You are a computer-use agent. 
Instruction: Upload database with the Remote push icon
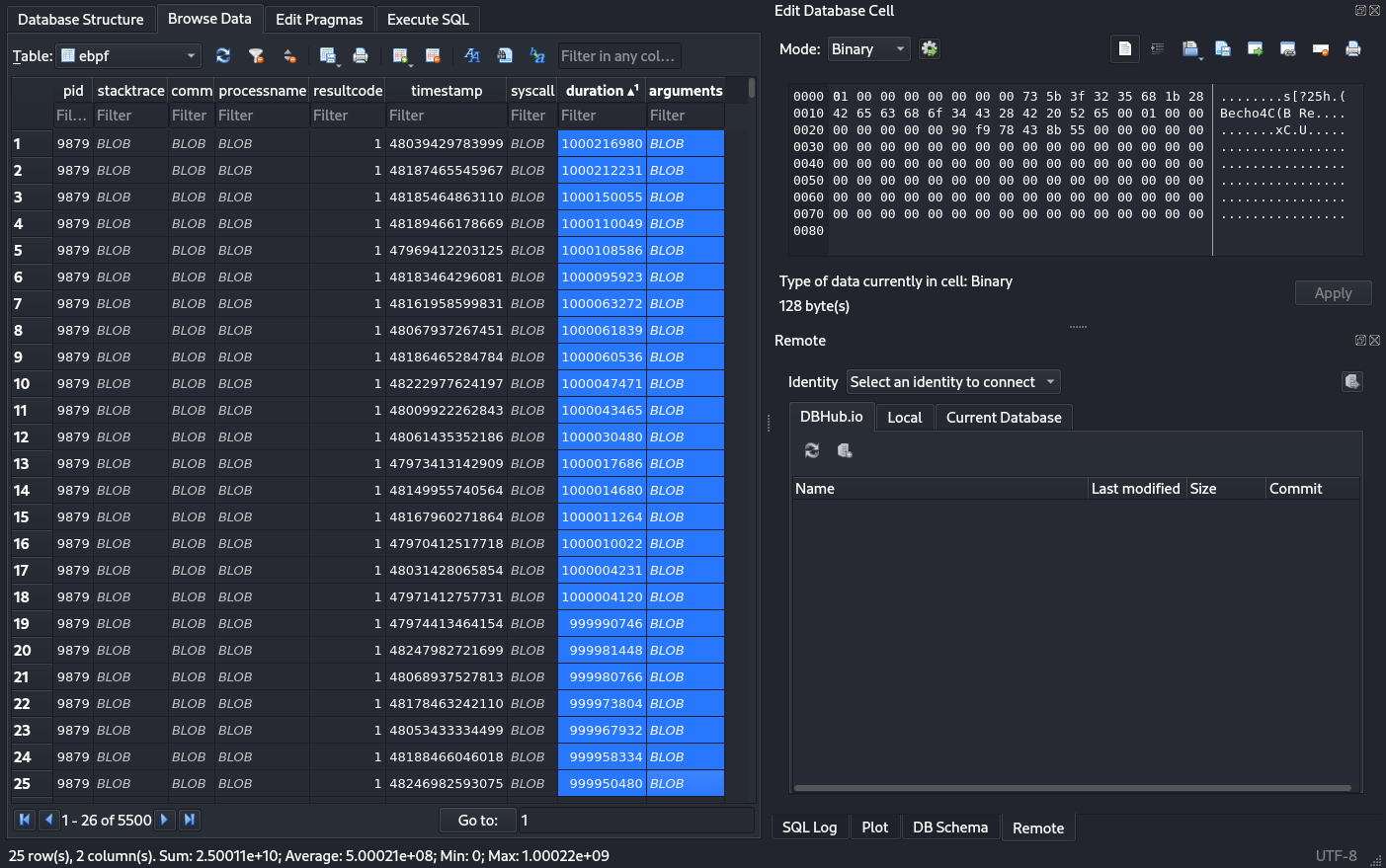pos(1352,381)
